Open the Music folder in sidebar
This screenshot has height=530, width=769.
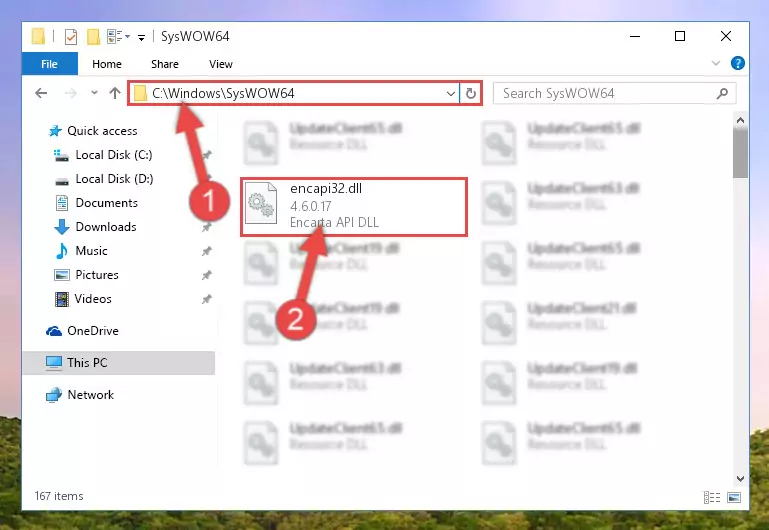91,251
